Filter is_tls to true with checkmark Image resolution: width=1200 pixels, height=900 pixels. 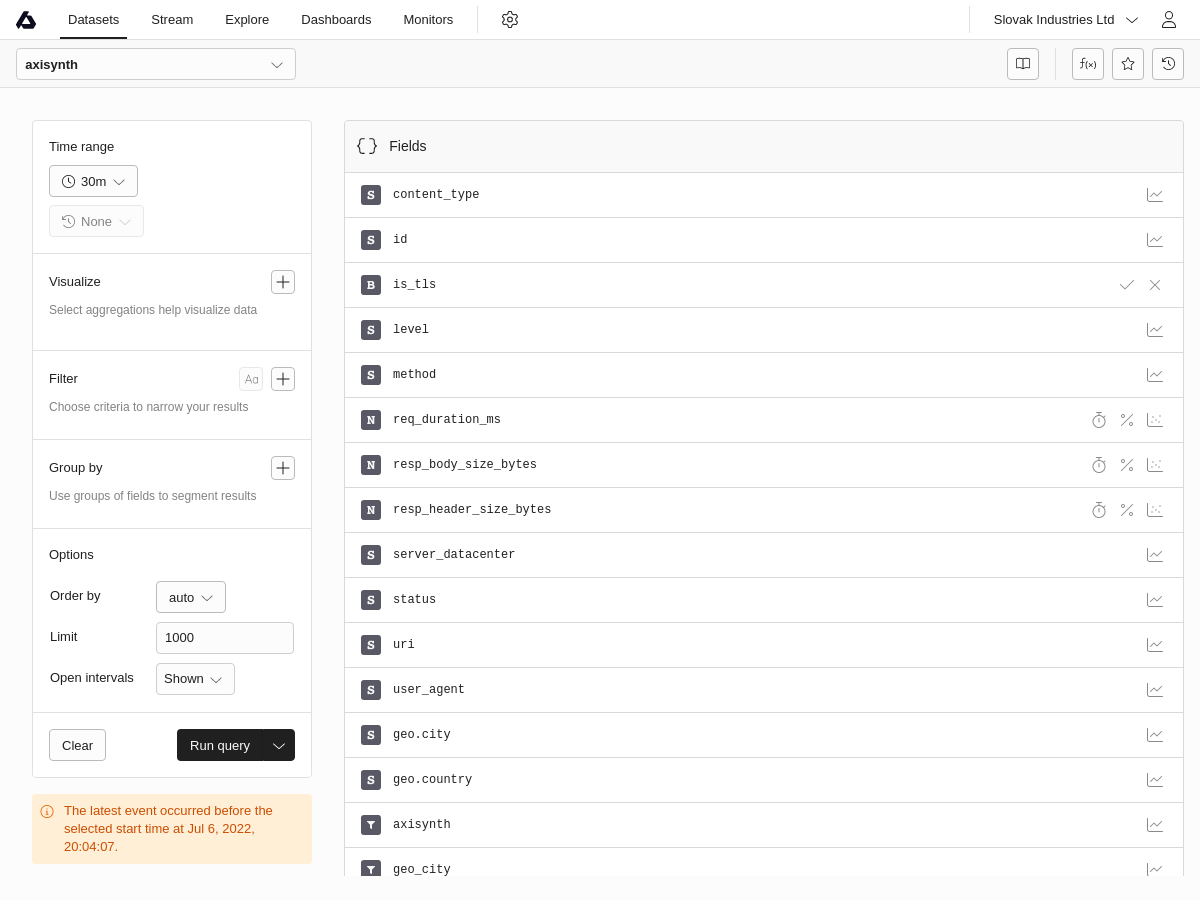(1127, 285)
